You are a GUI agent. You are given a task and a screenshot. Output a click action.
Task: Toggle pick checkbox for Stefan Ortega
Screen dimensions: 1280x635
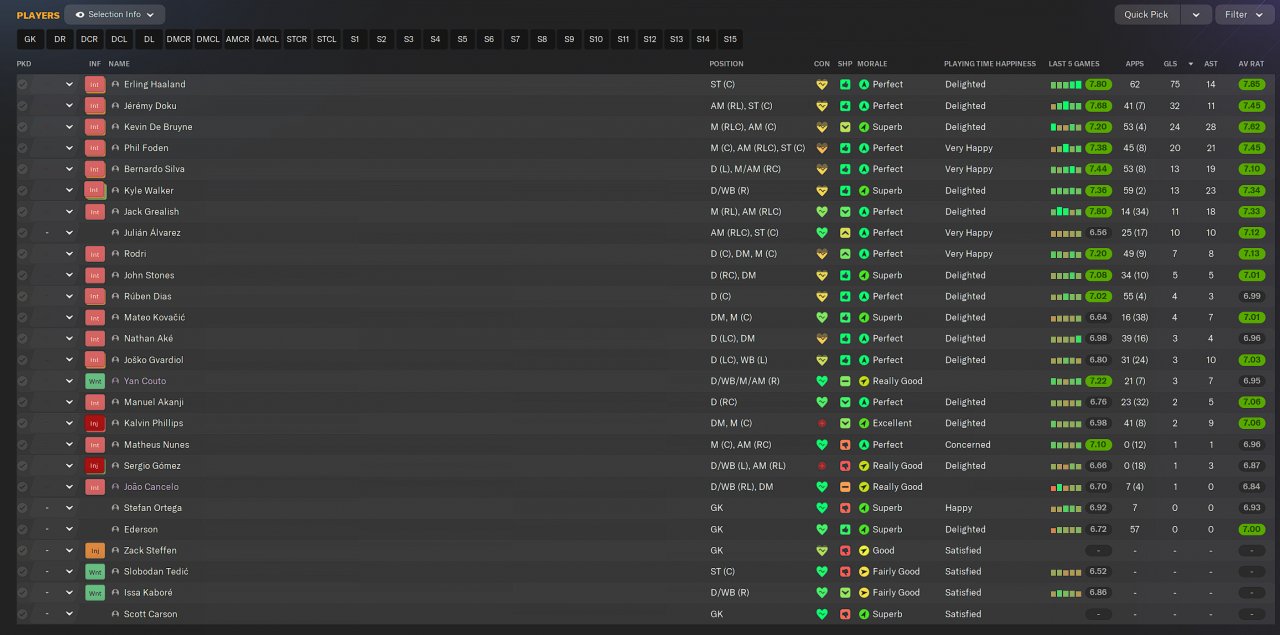(22, 508)
